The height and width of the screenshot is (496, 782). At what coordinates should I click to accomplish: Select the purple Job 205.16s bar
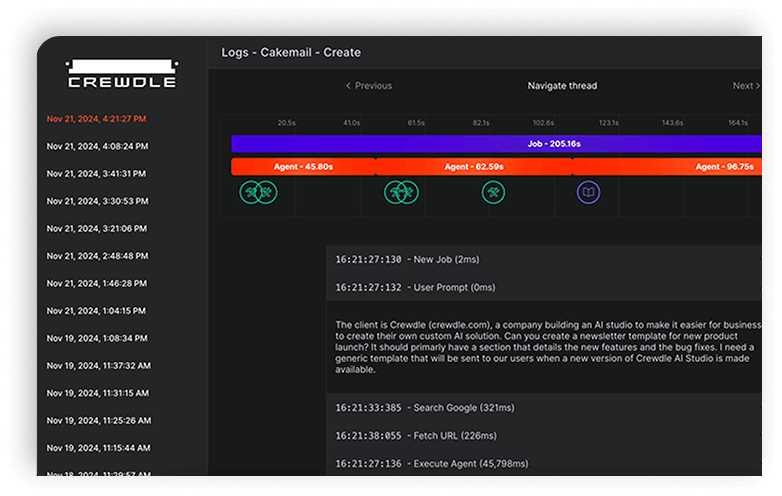(x=496, y=144)
